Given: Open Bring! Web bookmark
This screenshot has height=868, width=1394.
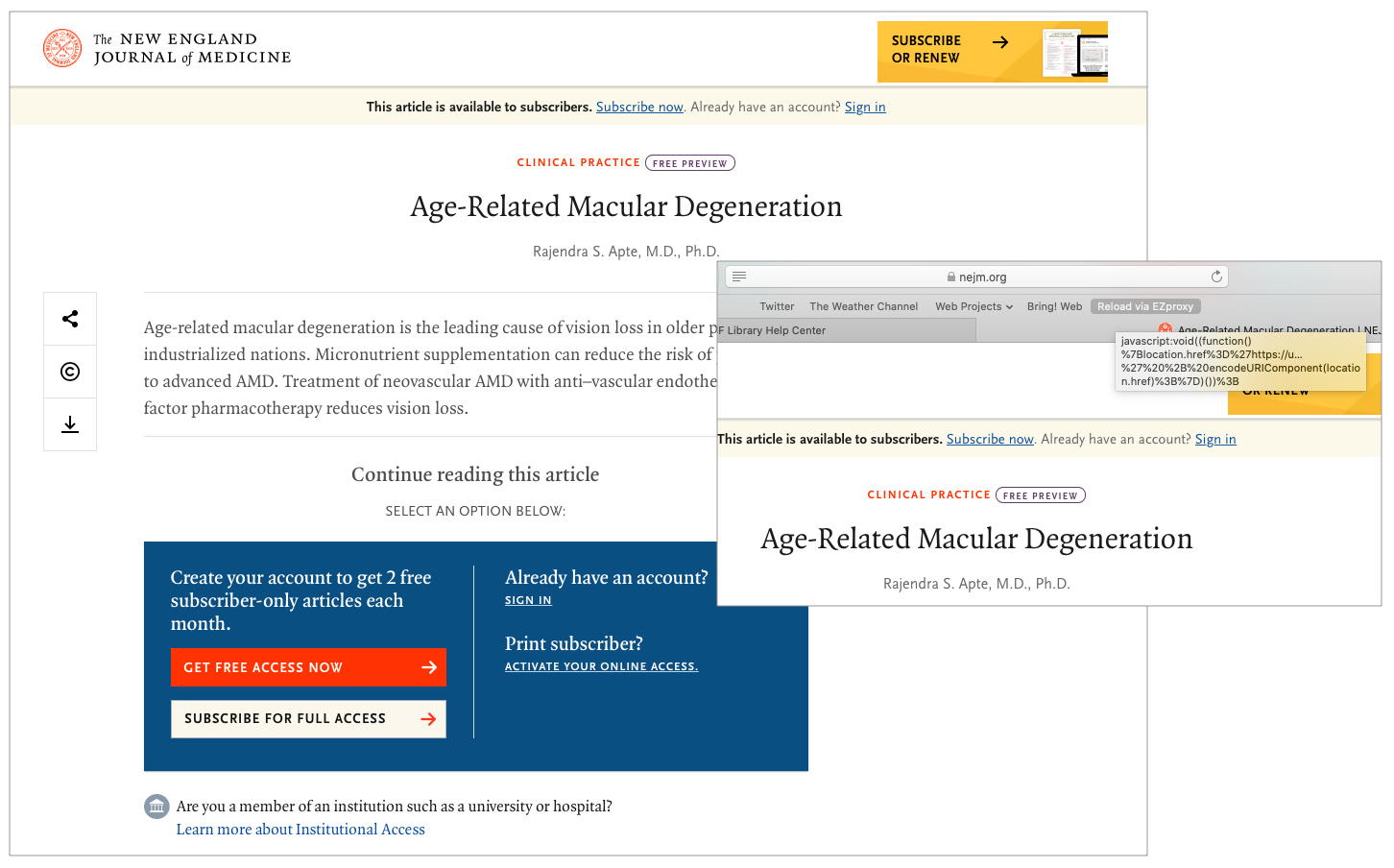Looking at the screenshot, I should click(1054, 306).
